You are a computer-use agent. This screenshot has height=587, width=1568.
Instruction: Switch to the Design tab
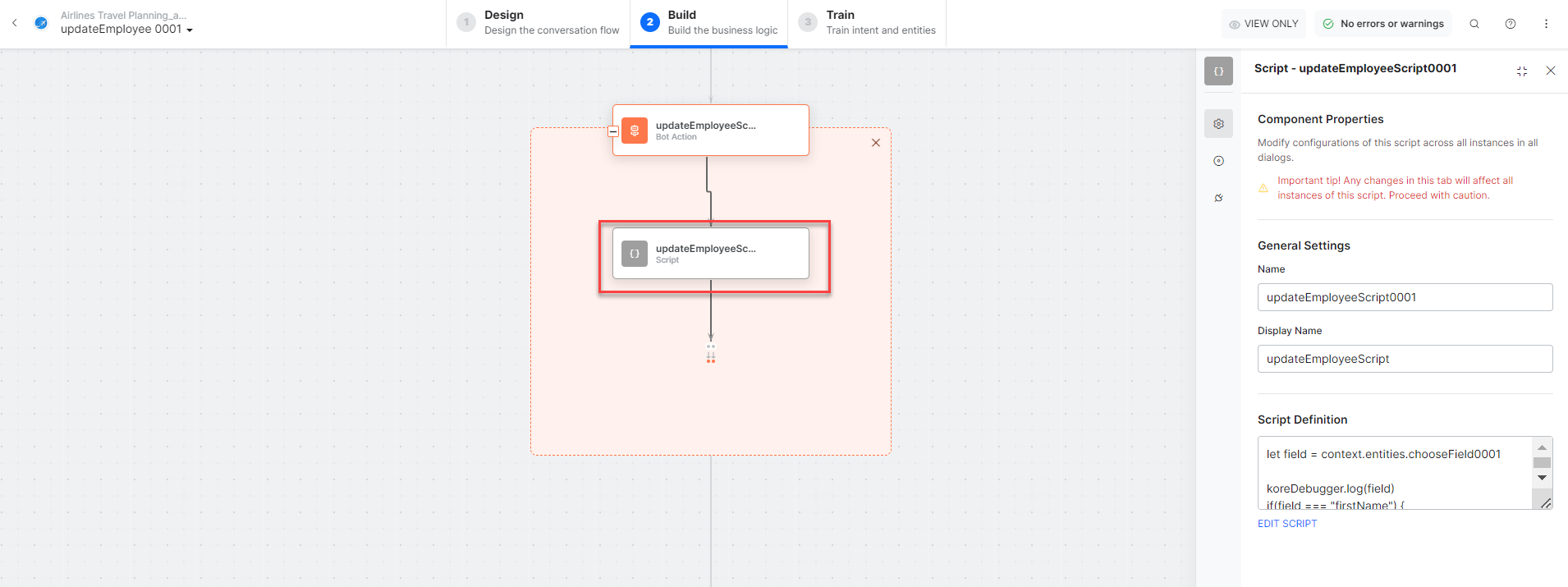[539, 23]
